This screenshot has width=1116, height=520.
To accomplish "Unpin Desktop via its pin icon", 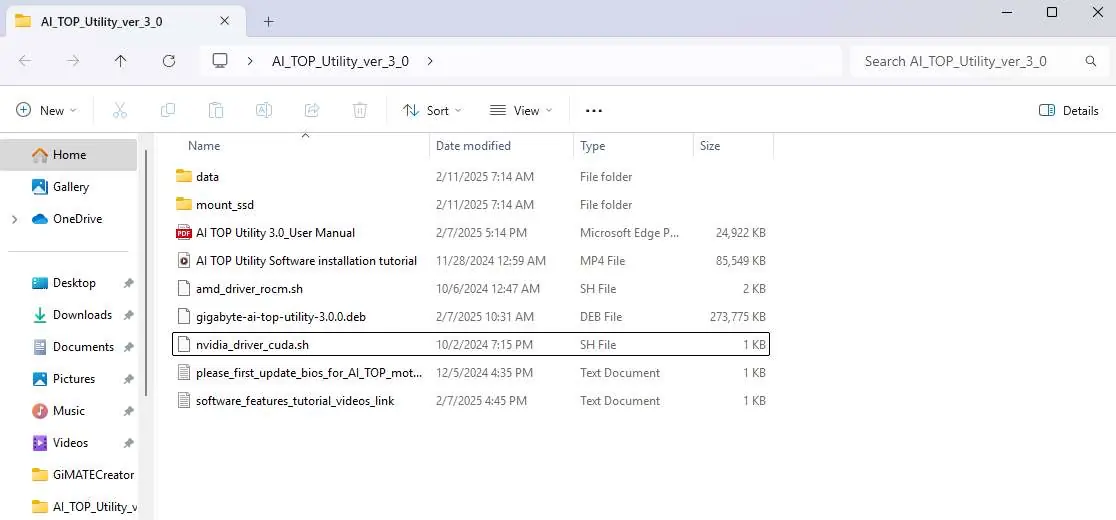I will coord(128,283).
